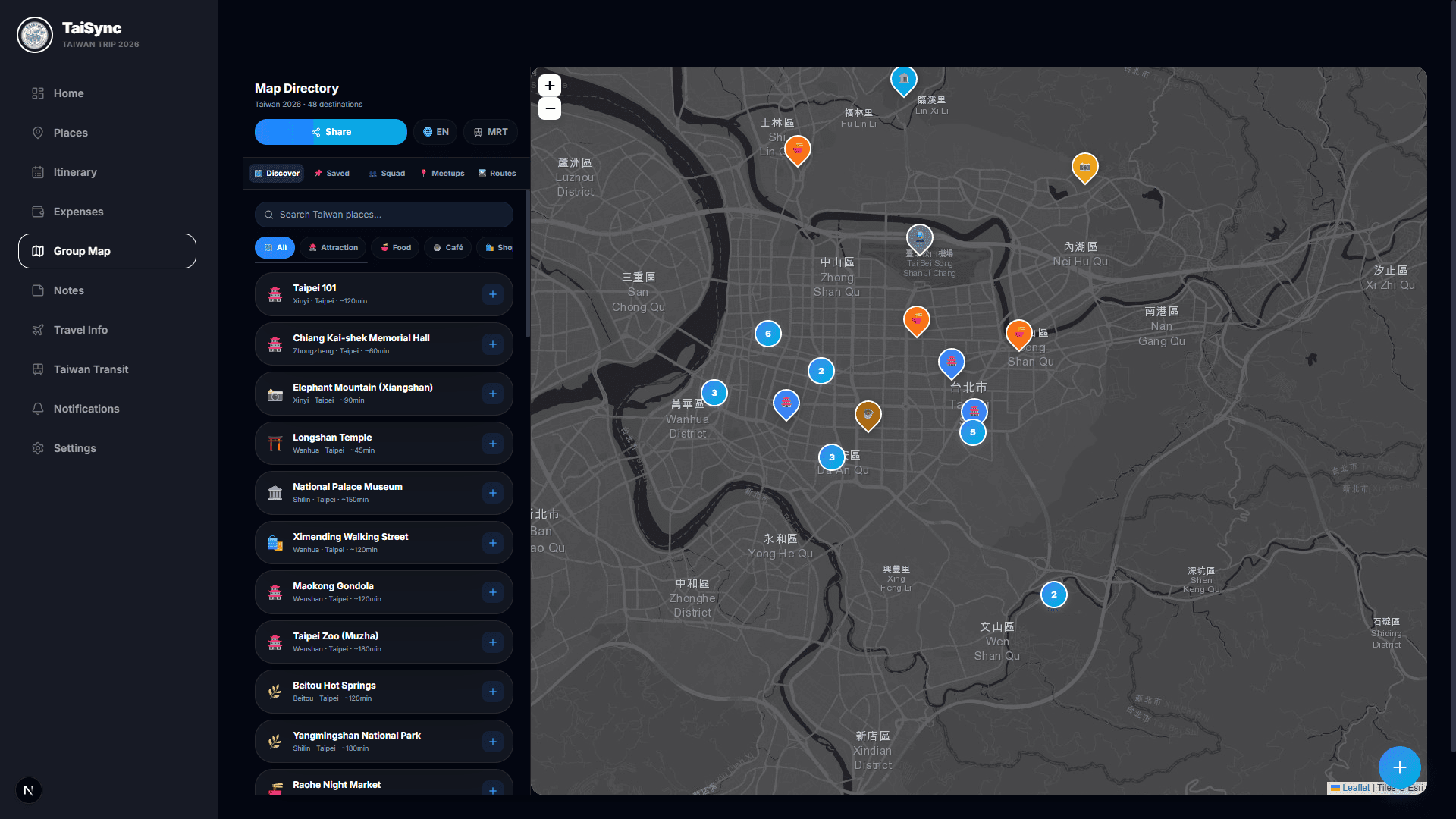The image size is (1456, 819).
Task: Switch to the Routes tab
Action: (497, 174)
